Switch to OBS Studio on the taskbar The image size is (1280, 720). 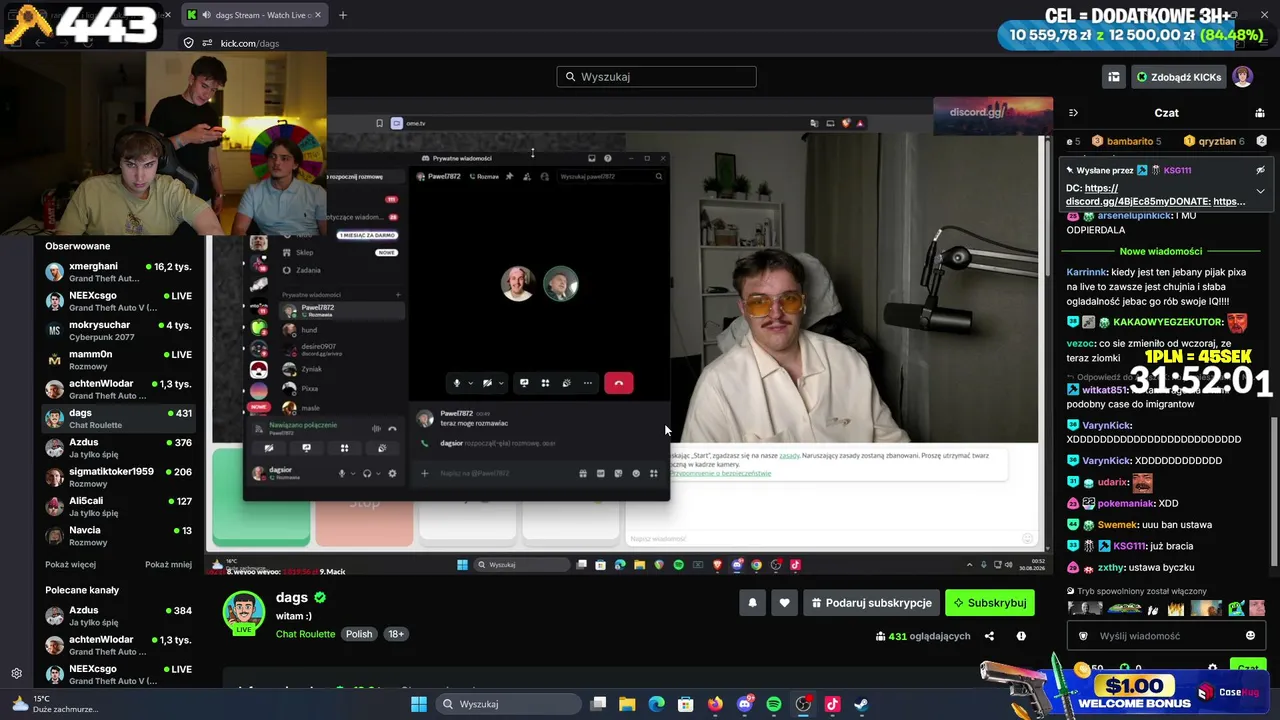point(803,704)
